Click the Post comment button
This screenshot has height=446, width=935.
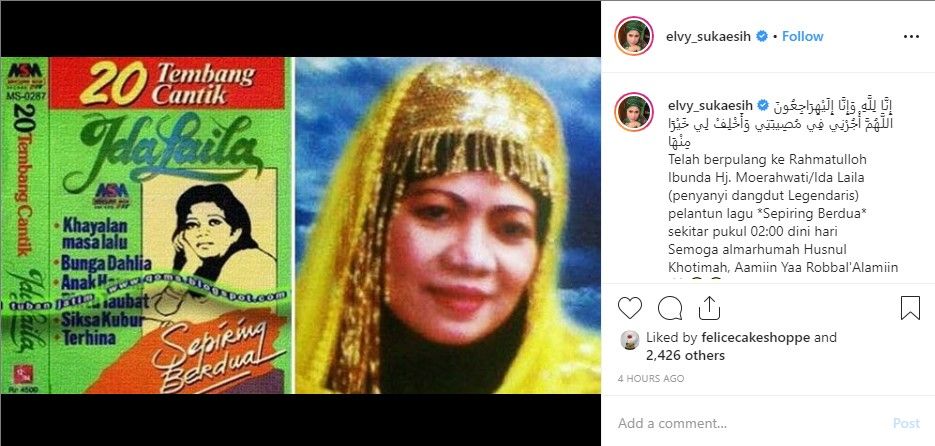pyautogui.click(x=906, y=423)
